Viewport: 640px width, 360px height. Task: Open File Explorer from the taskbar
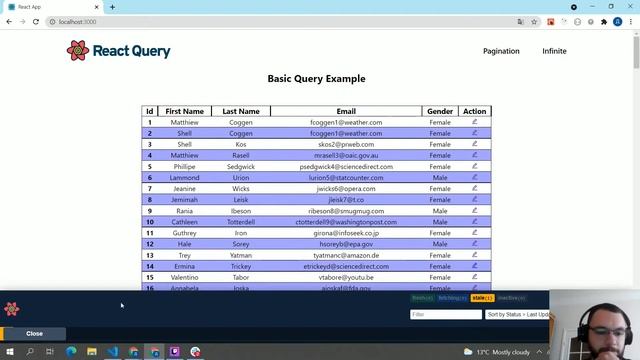pyautogui.click(x=92, y=351)
